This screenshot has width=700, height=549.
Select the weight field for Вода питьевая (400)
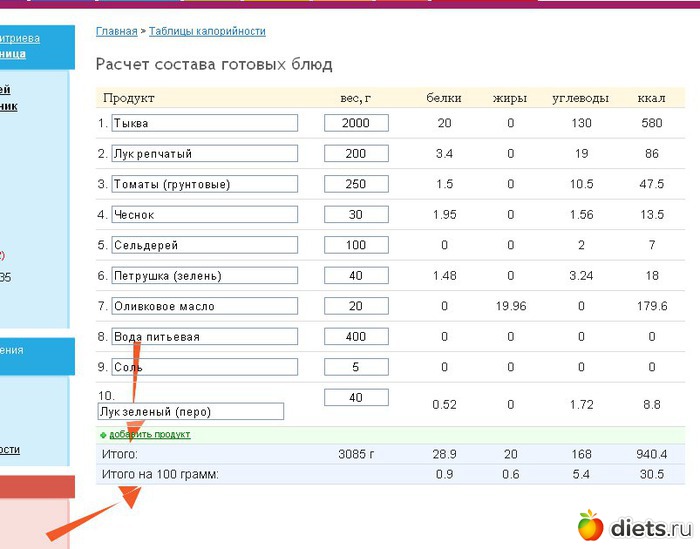(356, 337)
